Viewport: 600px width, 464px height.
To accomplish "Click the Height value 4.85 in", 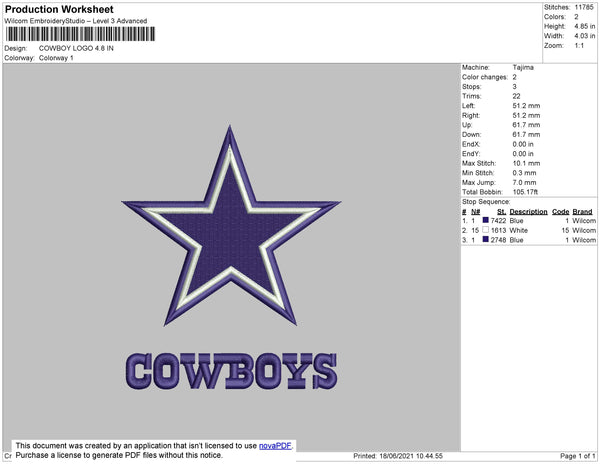I will [585, 26].
